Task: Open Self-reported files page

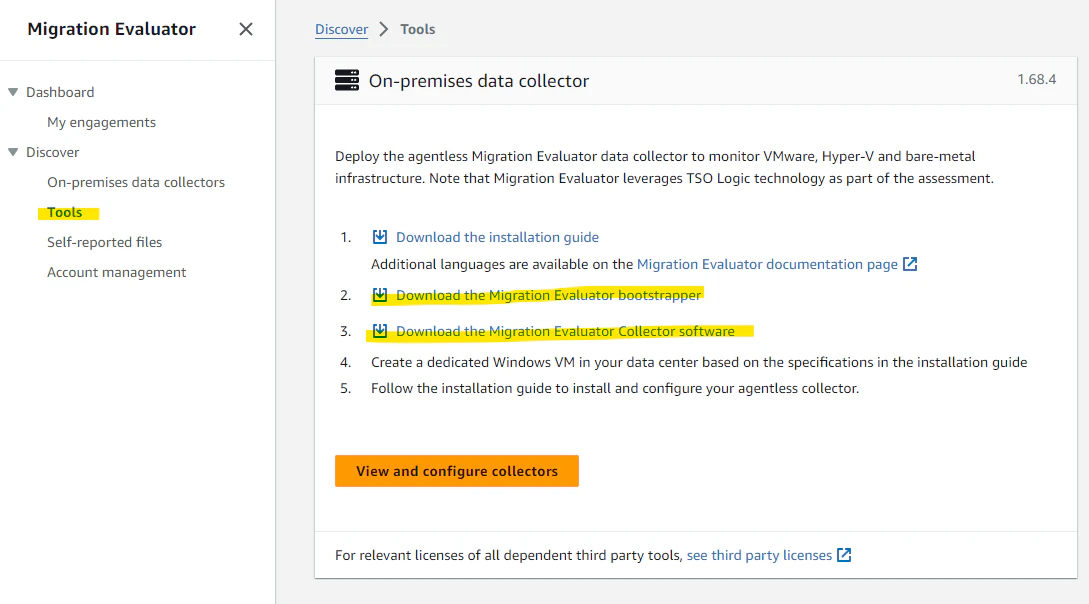Action: tap(104, 242)
